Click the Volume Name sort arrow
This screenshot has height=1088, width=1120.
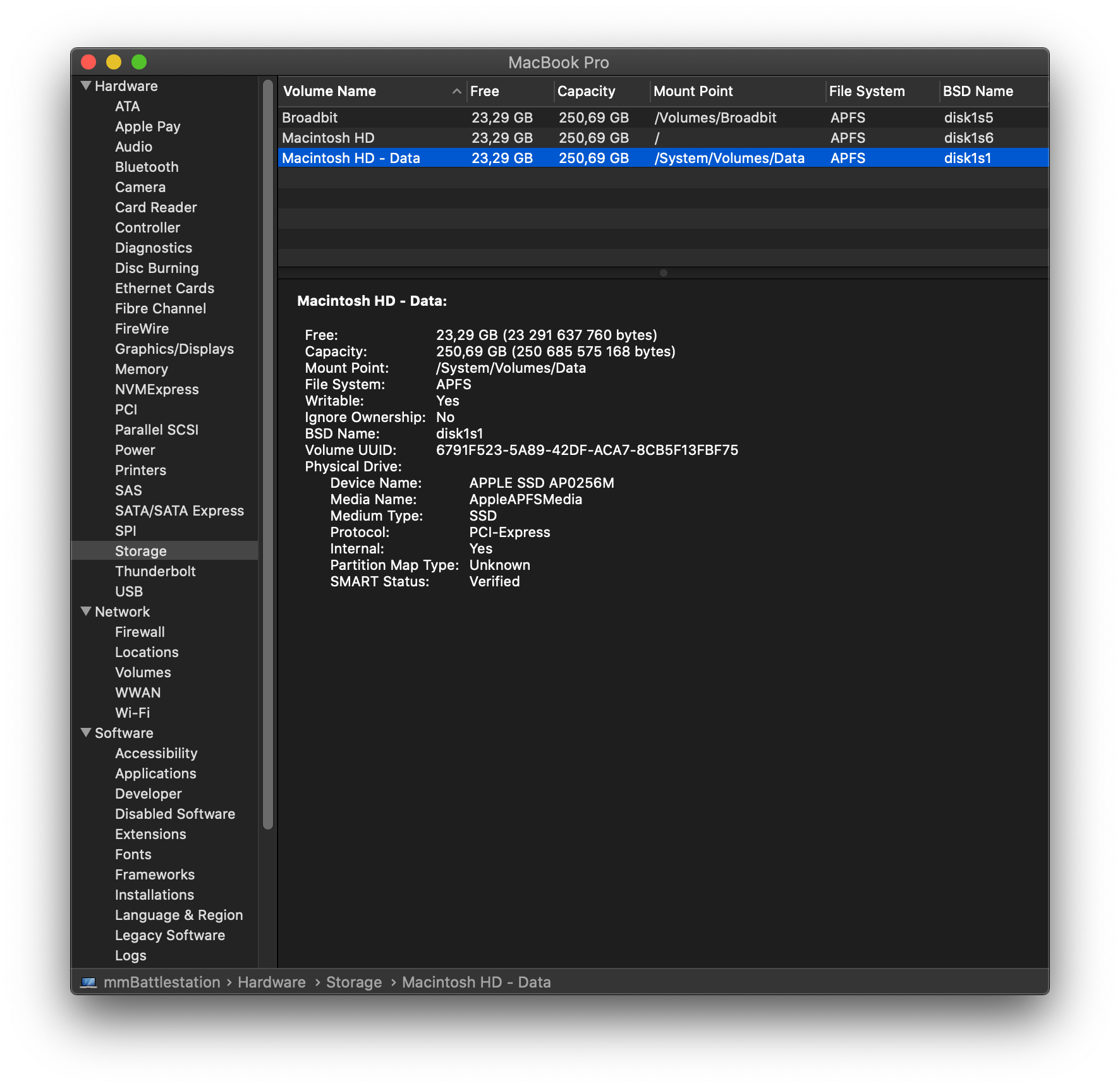(x=456, y=92)
